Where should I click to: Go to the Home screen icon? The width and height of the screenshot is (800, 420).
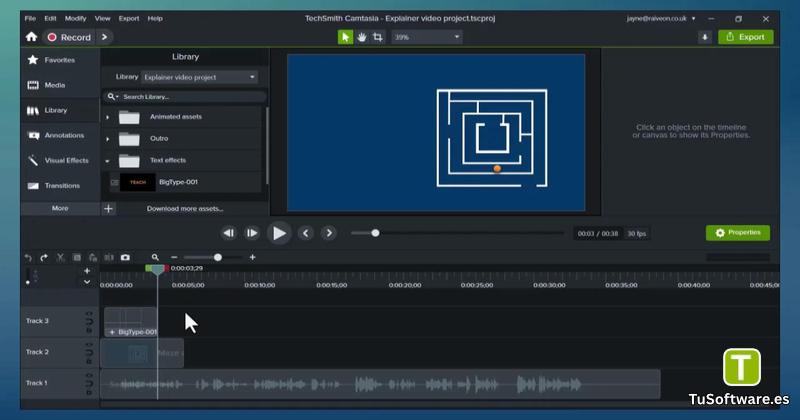pos(32,37)
